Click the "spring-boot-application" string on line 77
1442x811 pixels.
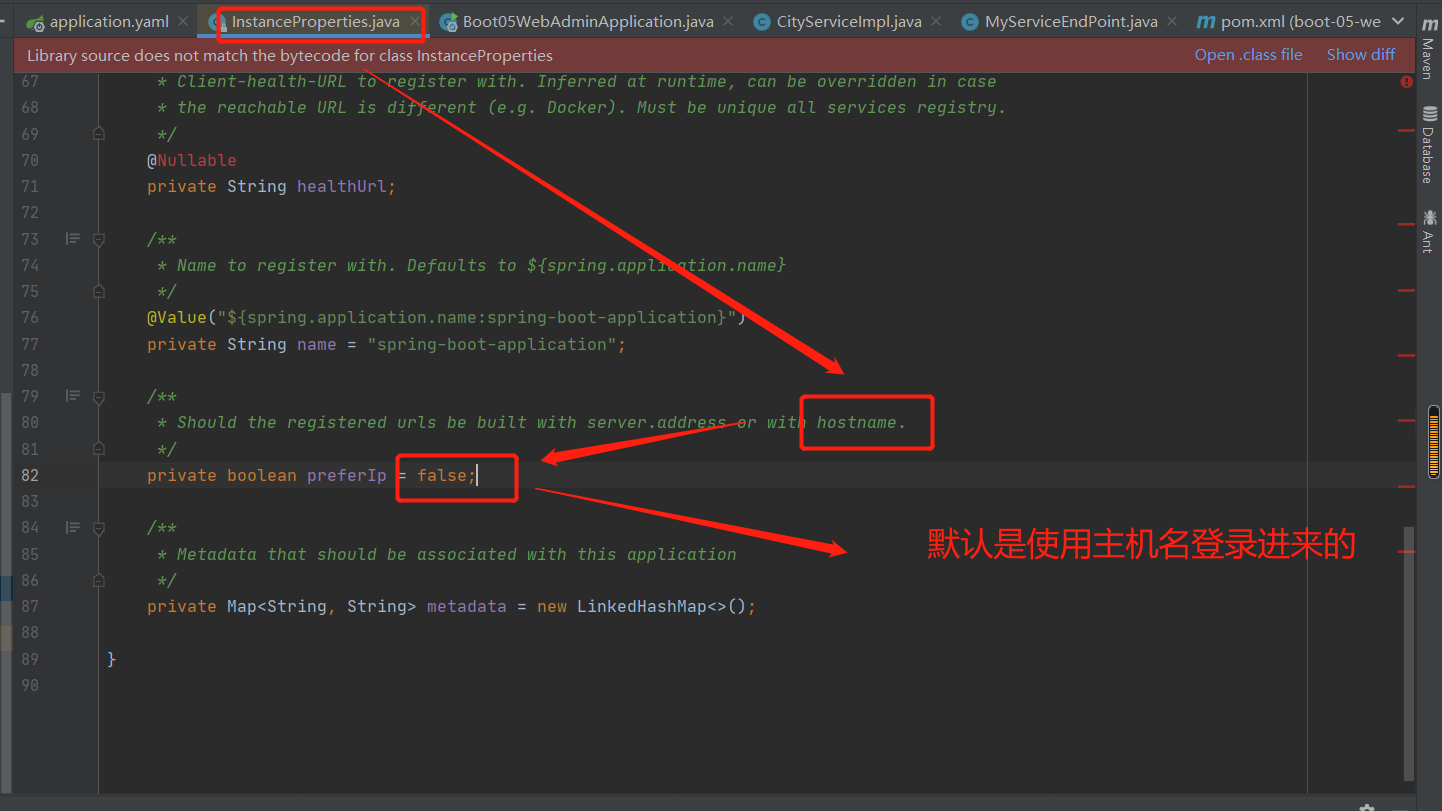(491, 344)
